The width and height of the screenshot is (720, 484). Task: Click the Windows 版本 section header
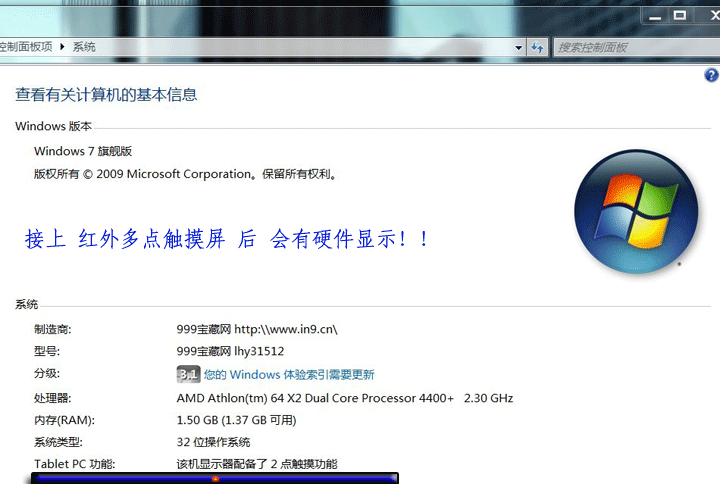tap(53, 126)
